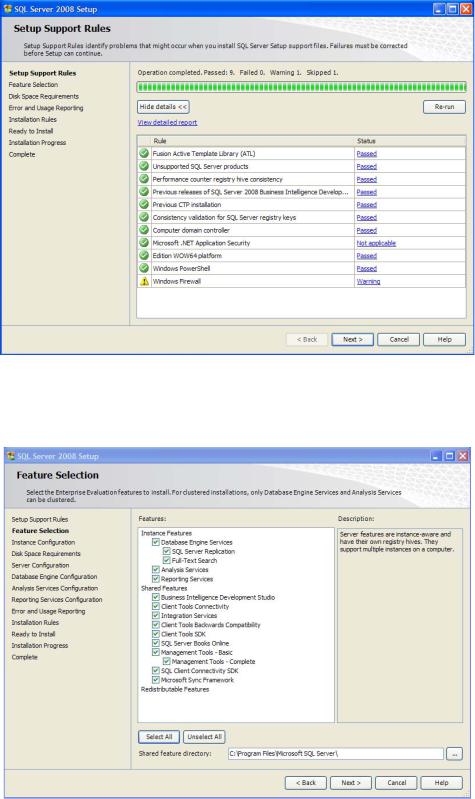The height and width of the screenshot is (799, 475).
Task: Toggle SQL Server Books Online checkbox
Action: tap(156, 643)
